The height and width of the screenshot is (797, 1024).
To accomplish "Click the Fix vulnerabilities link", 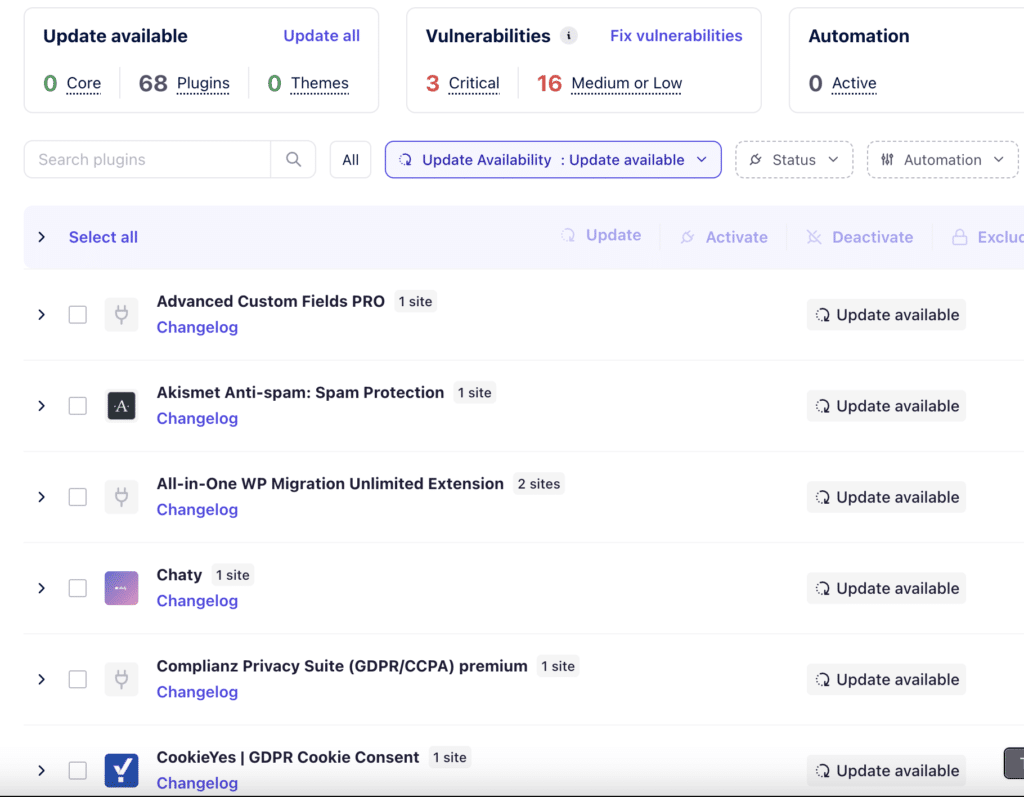I will pyautogui.click(x=676, y=35).
